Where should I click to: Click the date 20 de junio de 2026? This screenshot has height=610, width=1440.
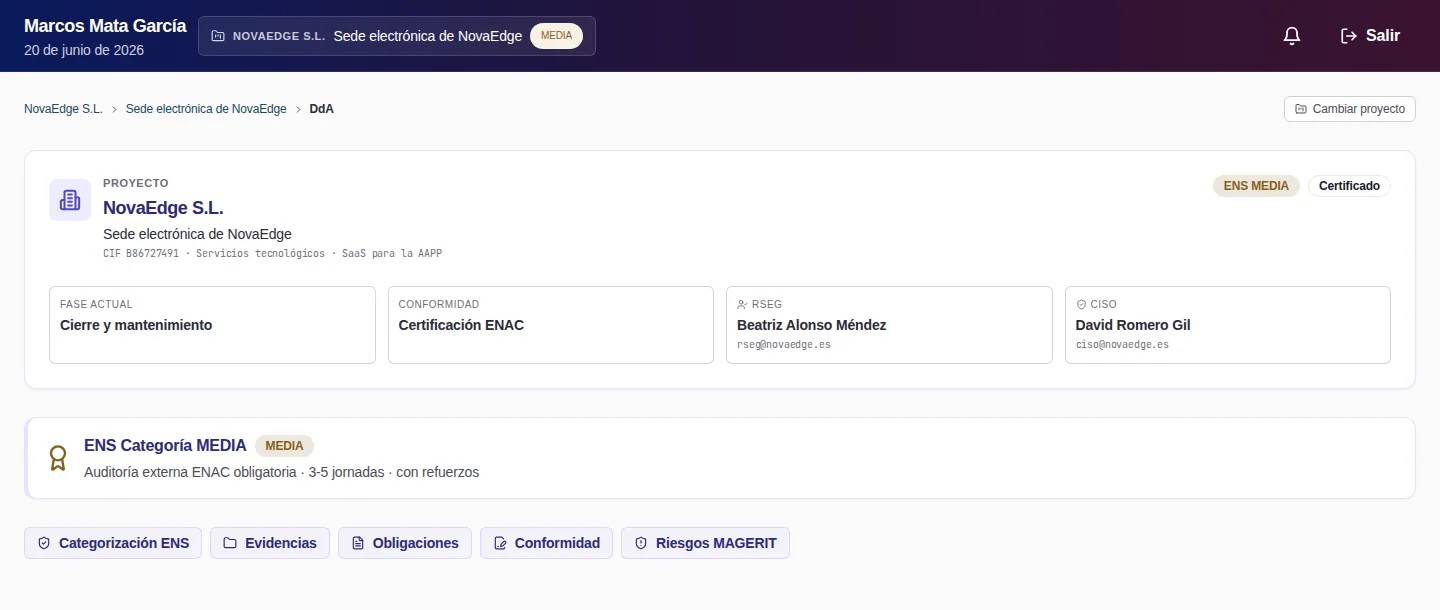tap(84, 50)
